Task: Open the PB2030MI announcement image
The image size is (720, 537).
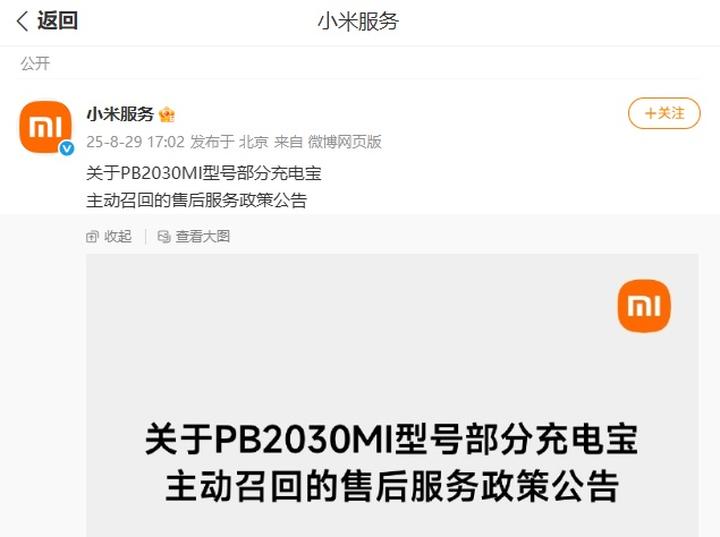Action: [x=392, y=395]
